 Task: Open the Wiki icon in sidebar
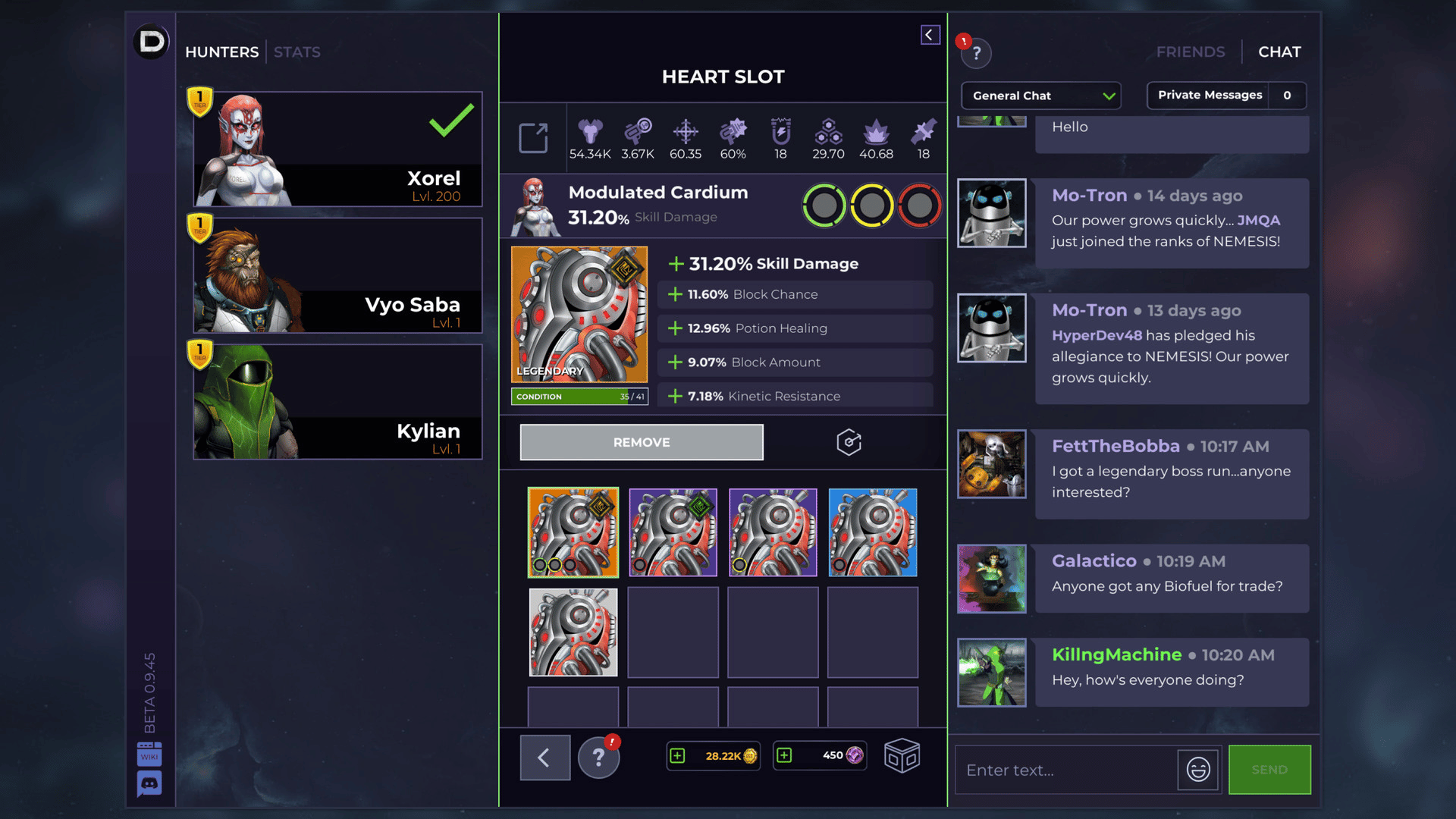(x=149, y=755)
